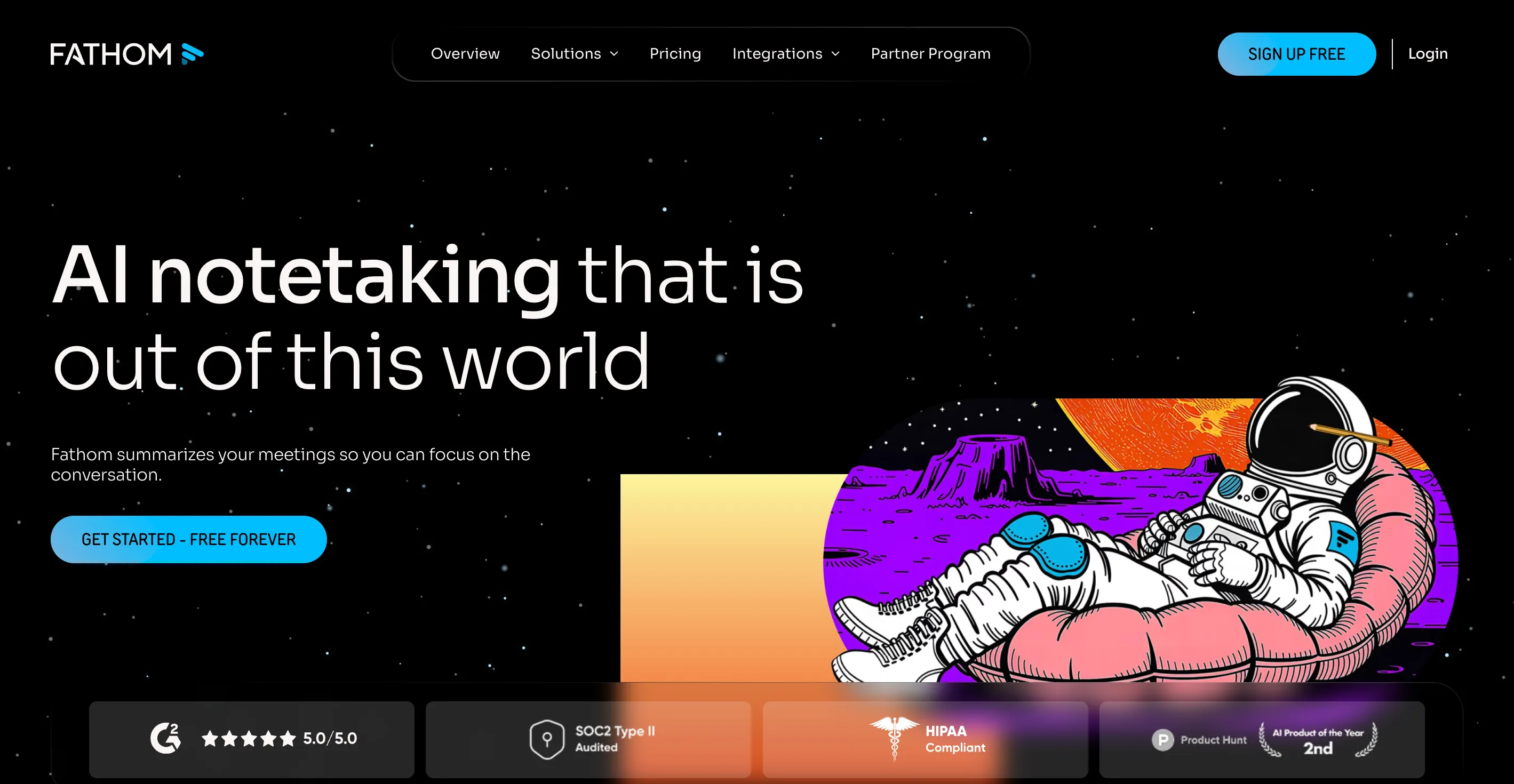Click the HIPAA caduceus icon
The width and height of the screenshot is (1514, 784).
894,738
